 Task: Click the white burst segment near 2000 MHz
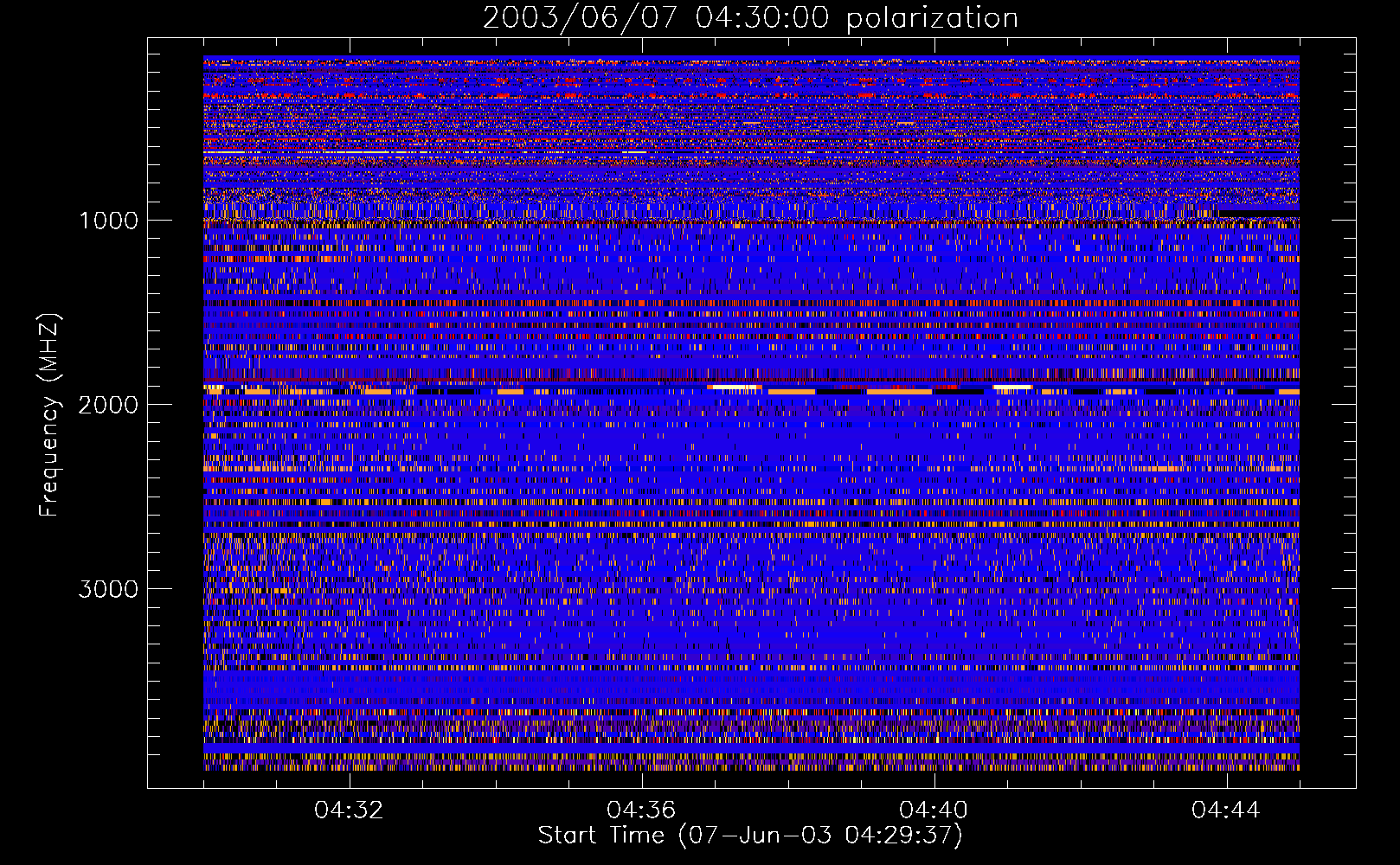click(735, 387)
